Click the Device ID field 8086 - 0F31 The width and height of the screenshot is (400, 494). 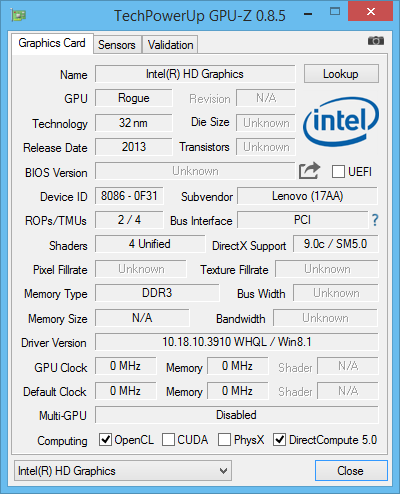(x=129, y=196)
